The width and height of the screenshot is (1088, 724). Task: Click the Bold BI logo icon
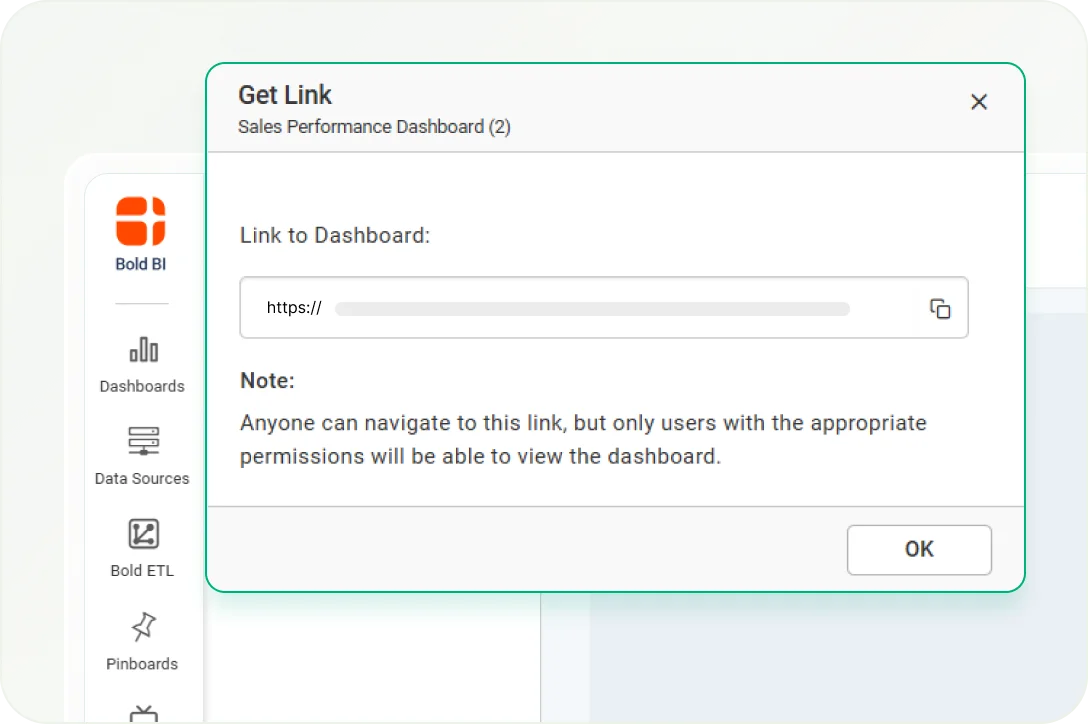click(x=141, y=221)
